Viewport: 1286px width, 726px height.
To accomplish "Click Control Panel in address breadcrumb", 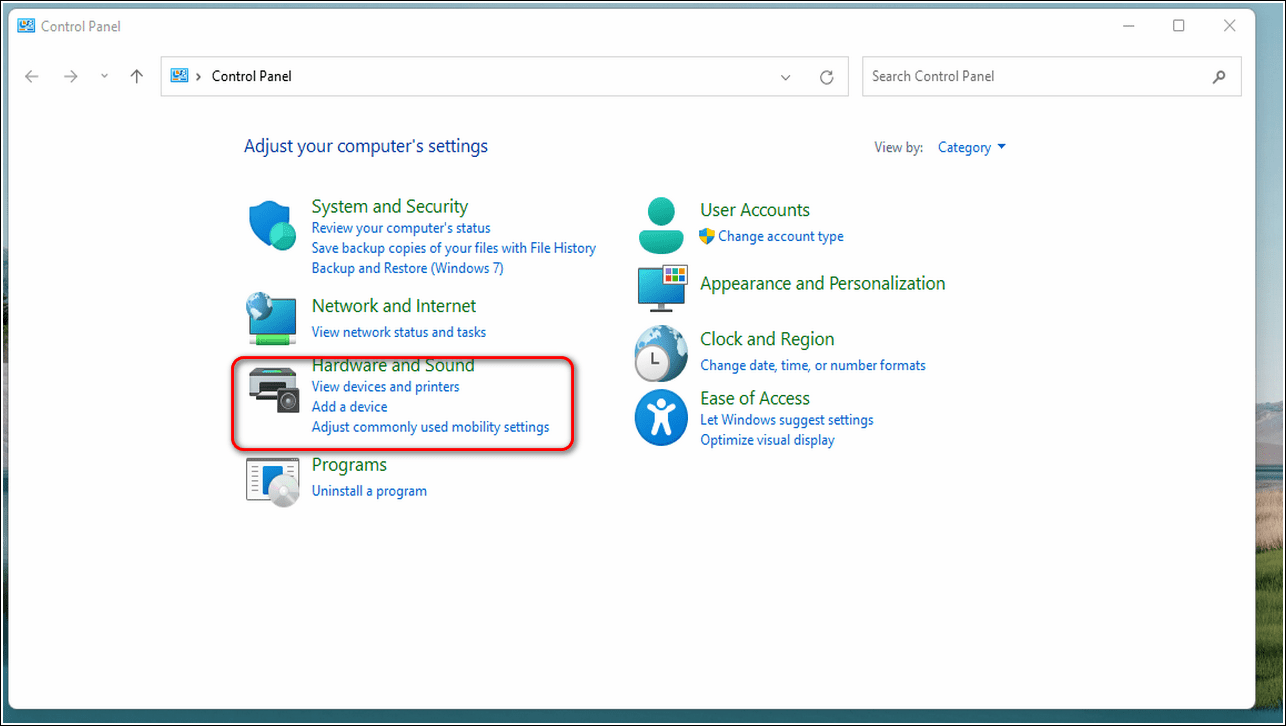I will pos(251,77).
